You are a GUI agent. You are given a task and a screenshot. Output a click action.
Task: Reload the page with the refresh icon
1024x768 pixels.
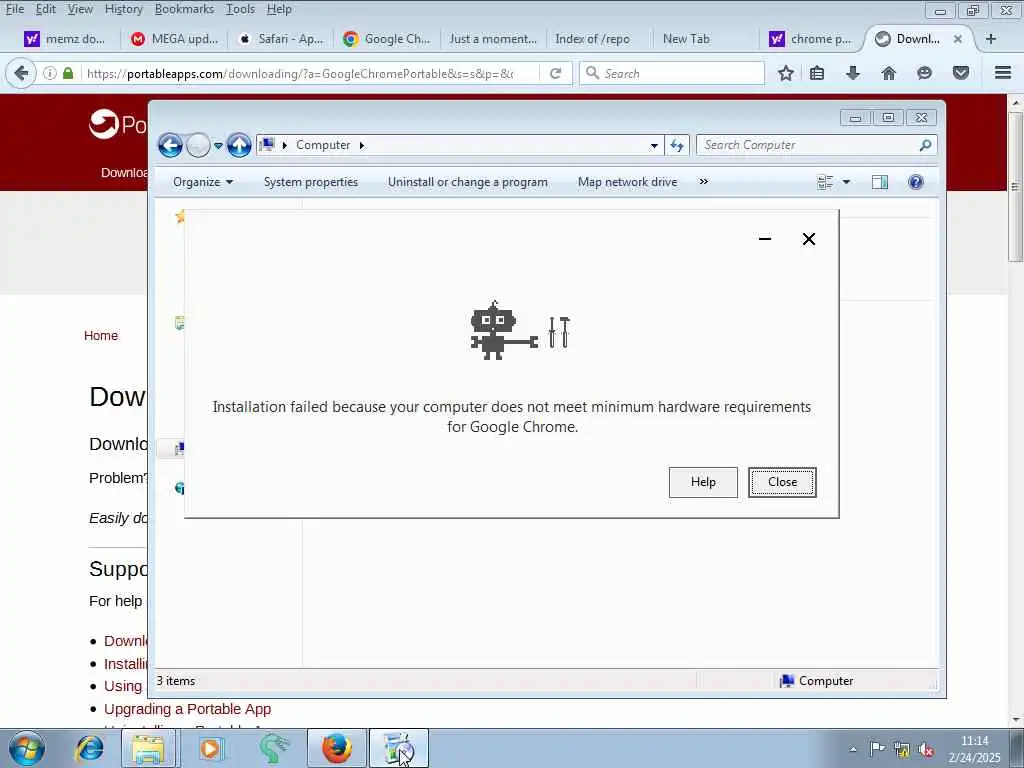pyautogui.click(x=556, y=73)
